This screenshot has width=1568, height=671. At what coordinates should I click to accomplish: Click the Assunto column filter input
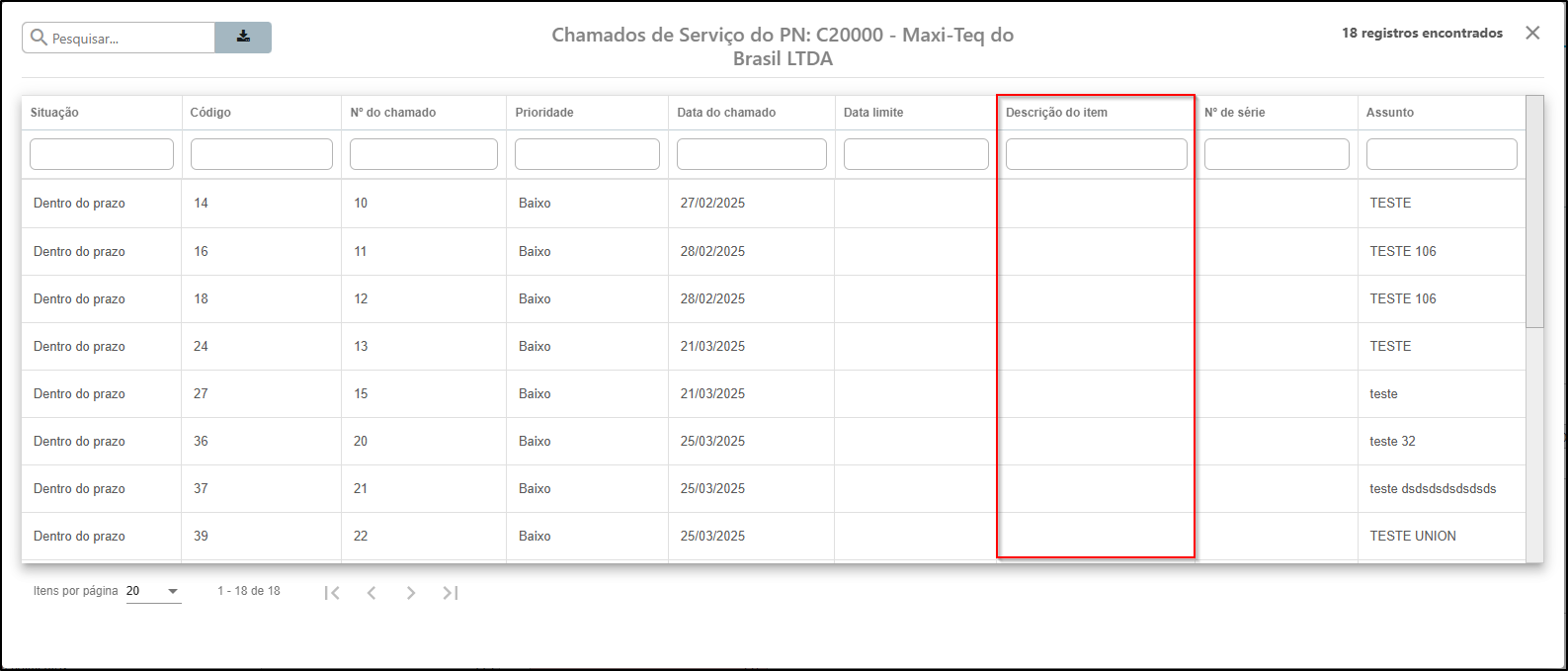(1442, 154)
